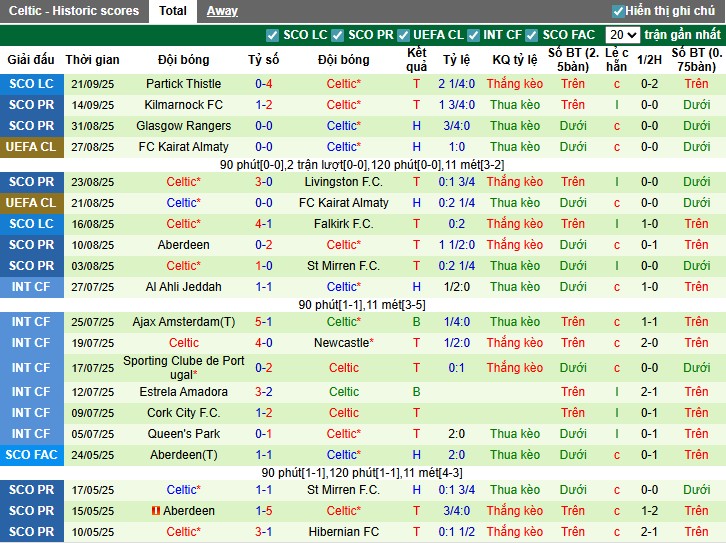Screen dimensions: 726x543
Task: Select the odds 2 1/4:0 in first row
Action: tap(457, 84)
